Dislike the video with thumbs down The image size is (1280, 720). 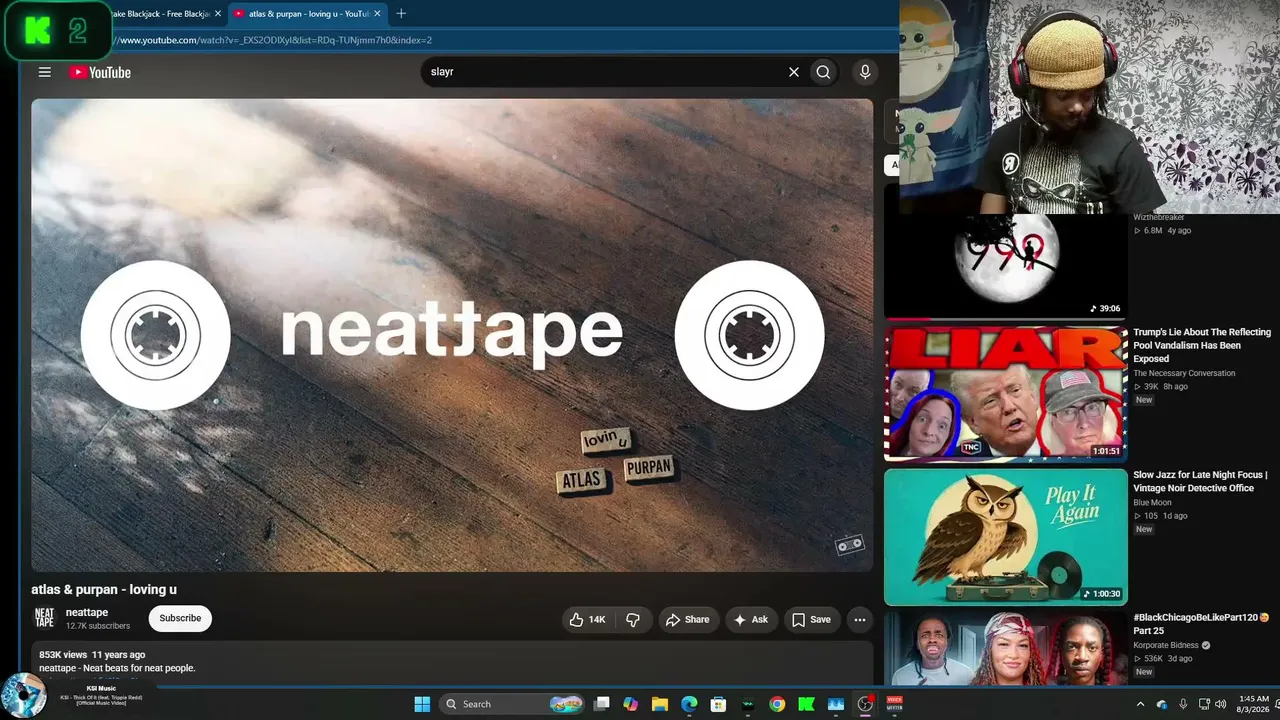tap(633, 620)
